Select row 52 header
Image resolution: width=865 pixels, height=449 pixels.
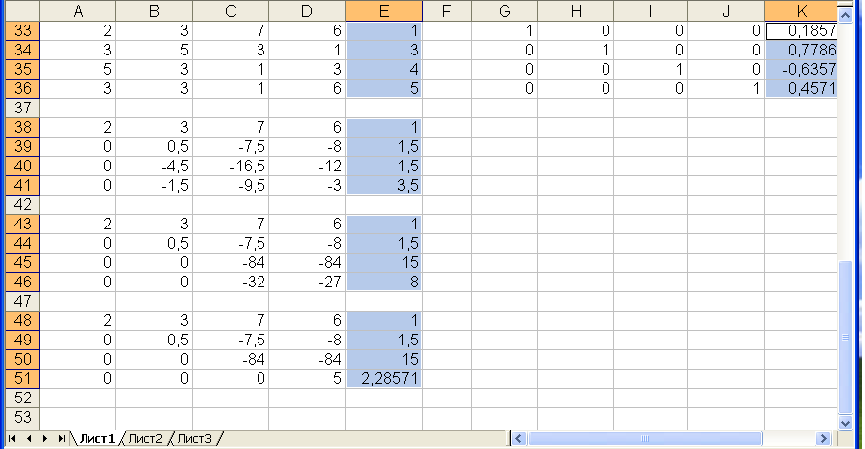point(23,398)
